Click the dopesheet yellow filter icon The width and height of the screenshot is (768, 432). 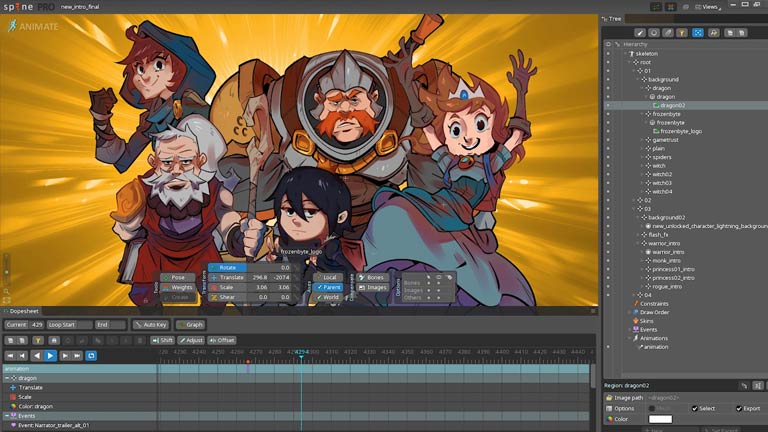tap(38, 340)
